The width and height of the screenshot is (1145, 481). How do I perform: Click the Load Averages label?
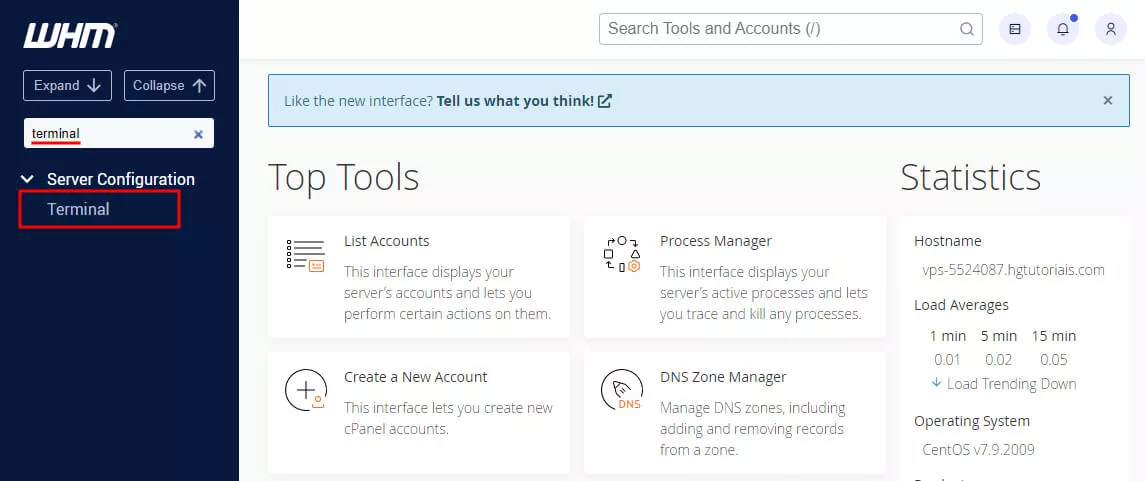coord(961,305)
